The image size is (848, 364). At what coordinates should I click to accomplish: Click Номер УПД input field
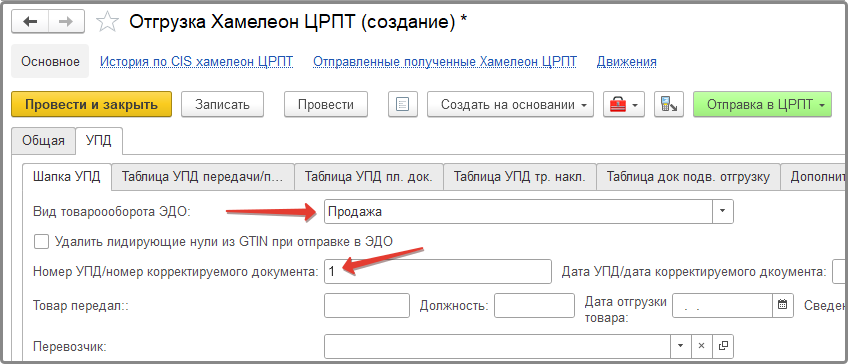[438, 272]
